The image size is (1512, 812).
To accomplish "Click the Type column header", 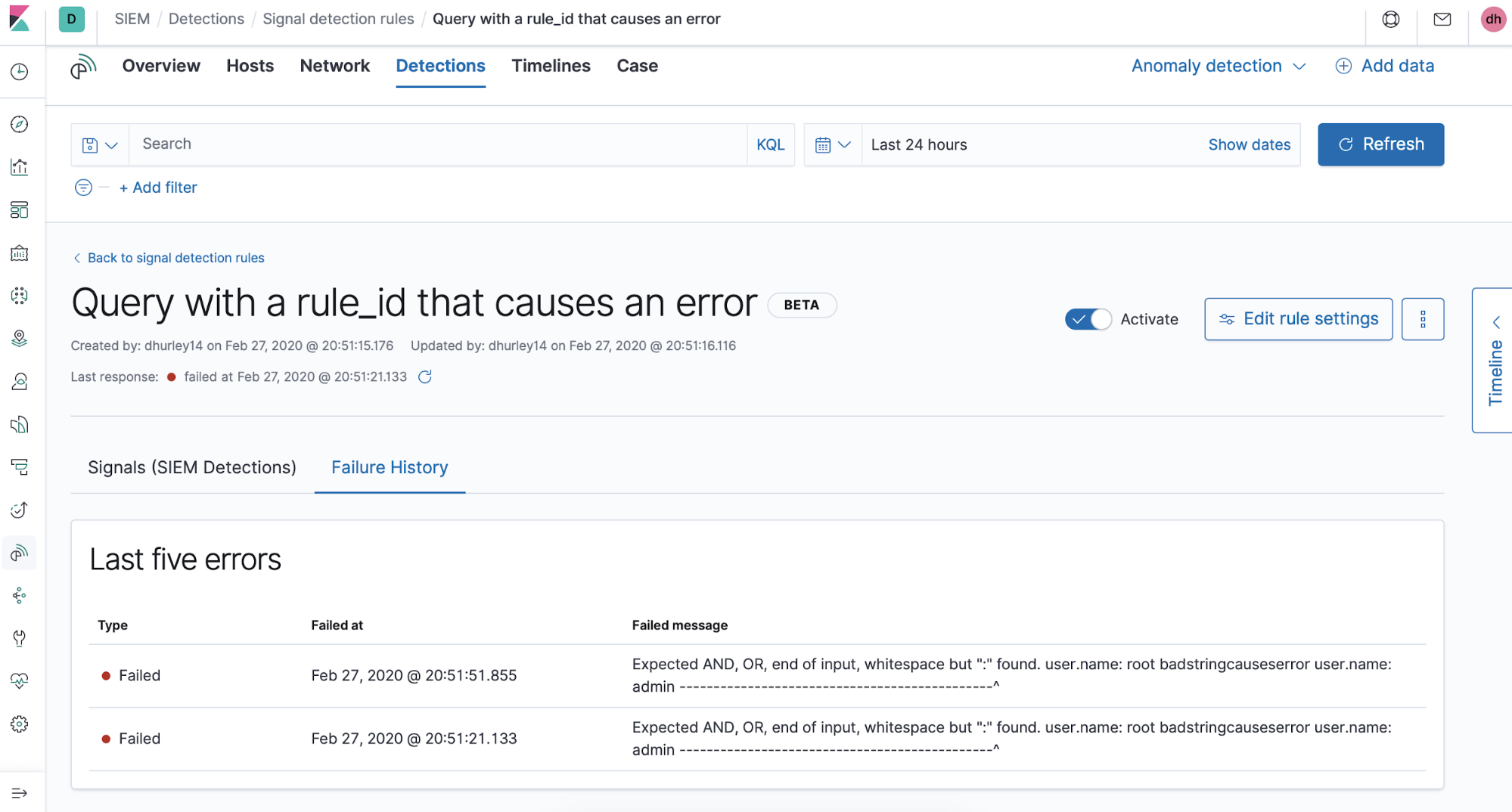I will [113, 625].
